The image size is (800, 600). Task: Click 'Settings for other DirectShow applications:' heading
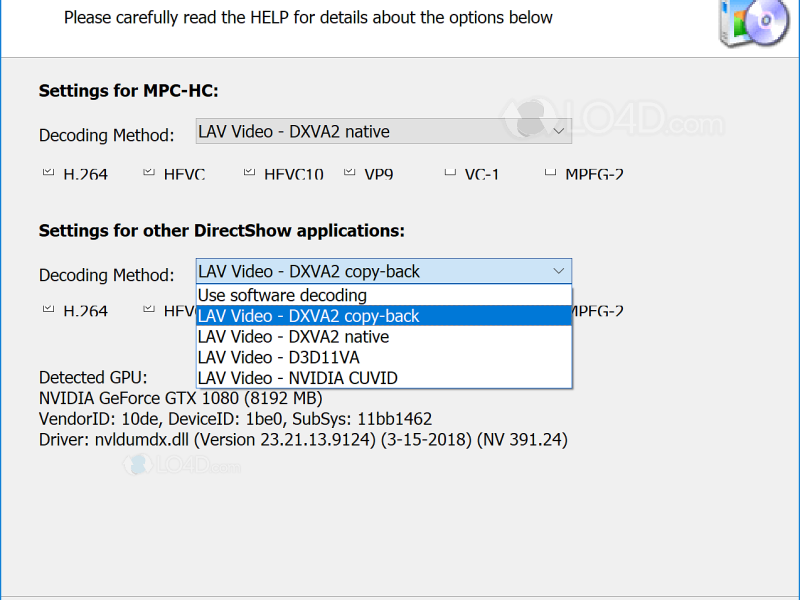tap(221, 231)
